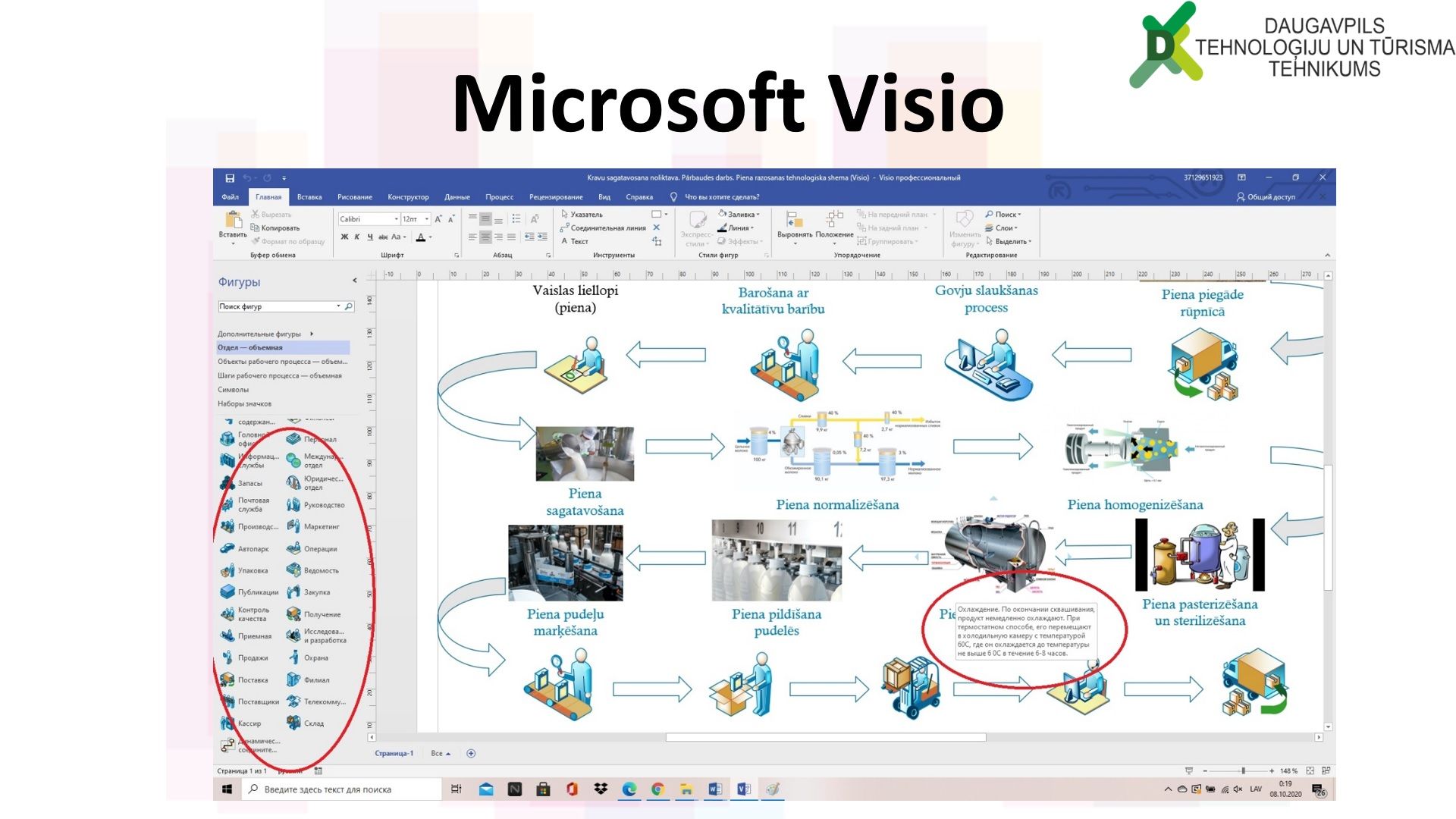Select the Автопарк shape icon
1456x819 pixels.
[x=227, y=548]
